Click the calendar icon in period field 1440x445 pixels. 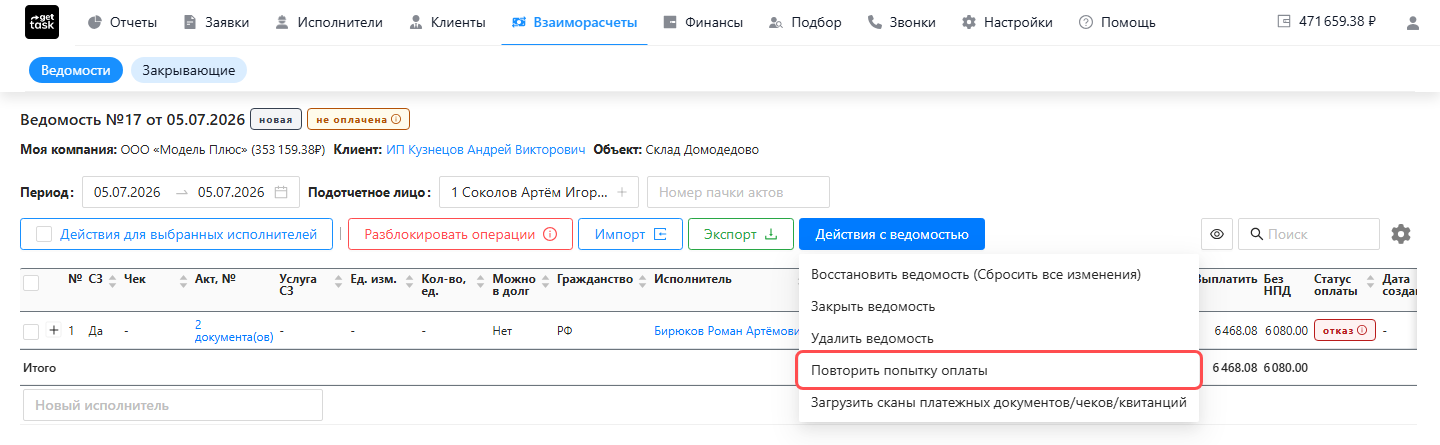click(281, 192)
